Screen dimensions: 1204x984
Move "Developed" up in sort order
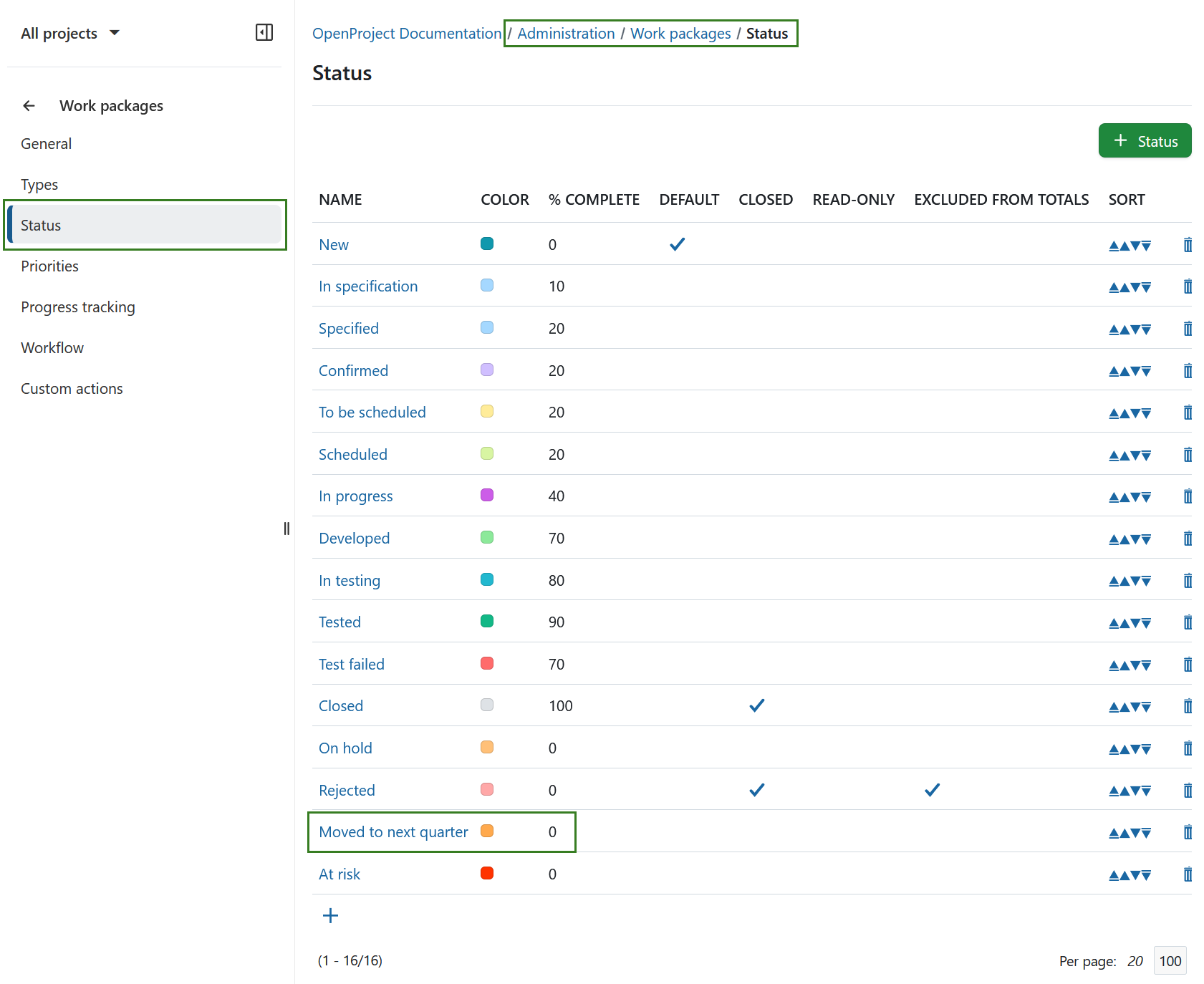[x=1124, y=538]
